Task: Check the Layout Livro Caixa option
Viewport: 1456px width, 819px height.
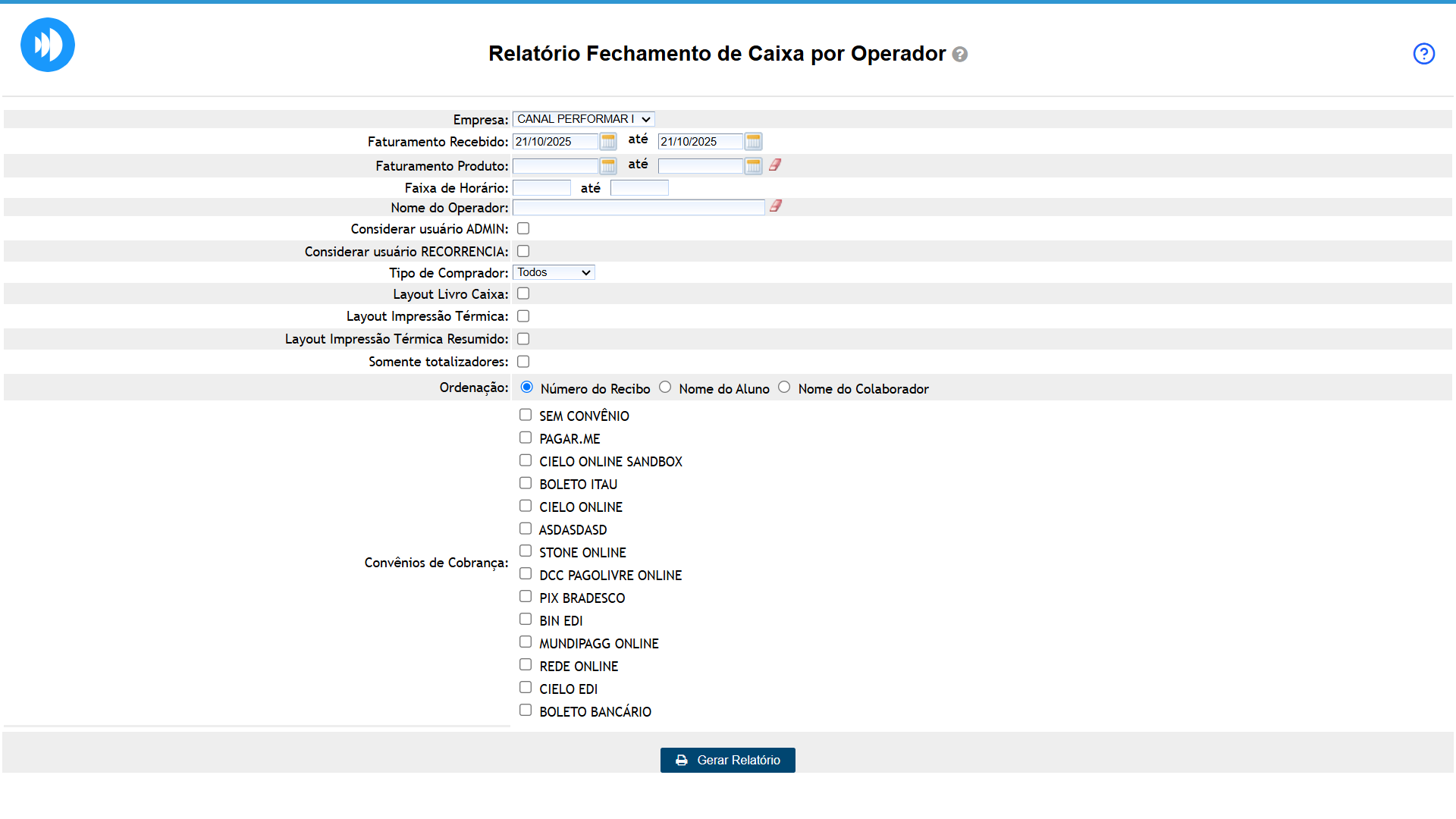Action: 523,293
